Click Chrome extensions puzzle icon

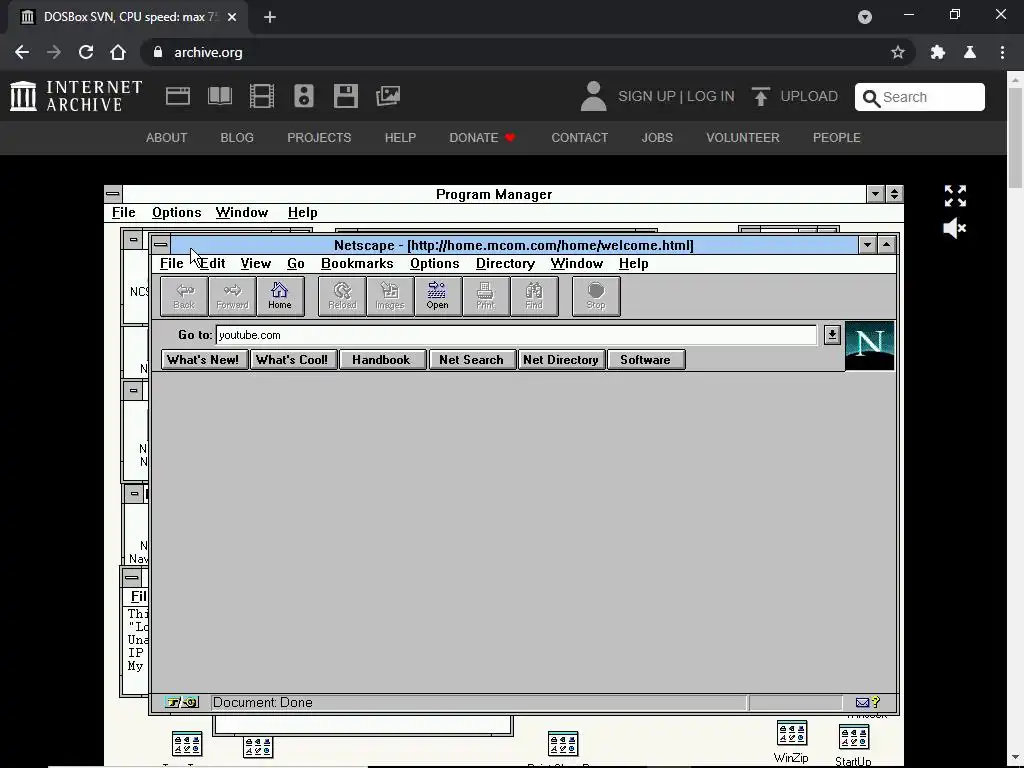point(938,52)
